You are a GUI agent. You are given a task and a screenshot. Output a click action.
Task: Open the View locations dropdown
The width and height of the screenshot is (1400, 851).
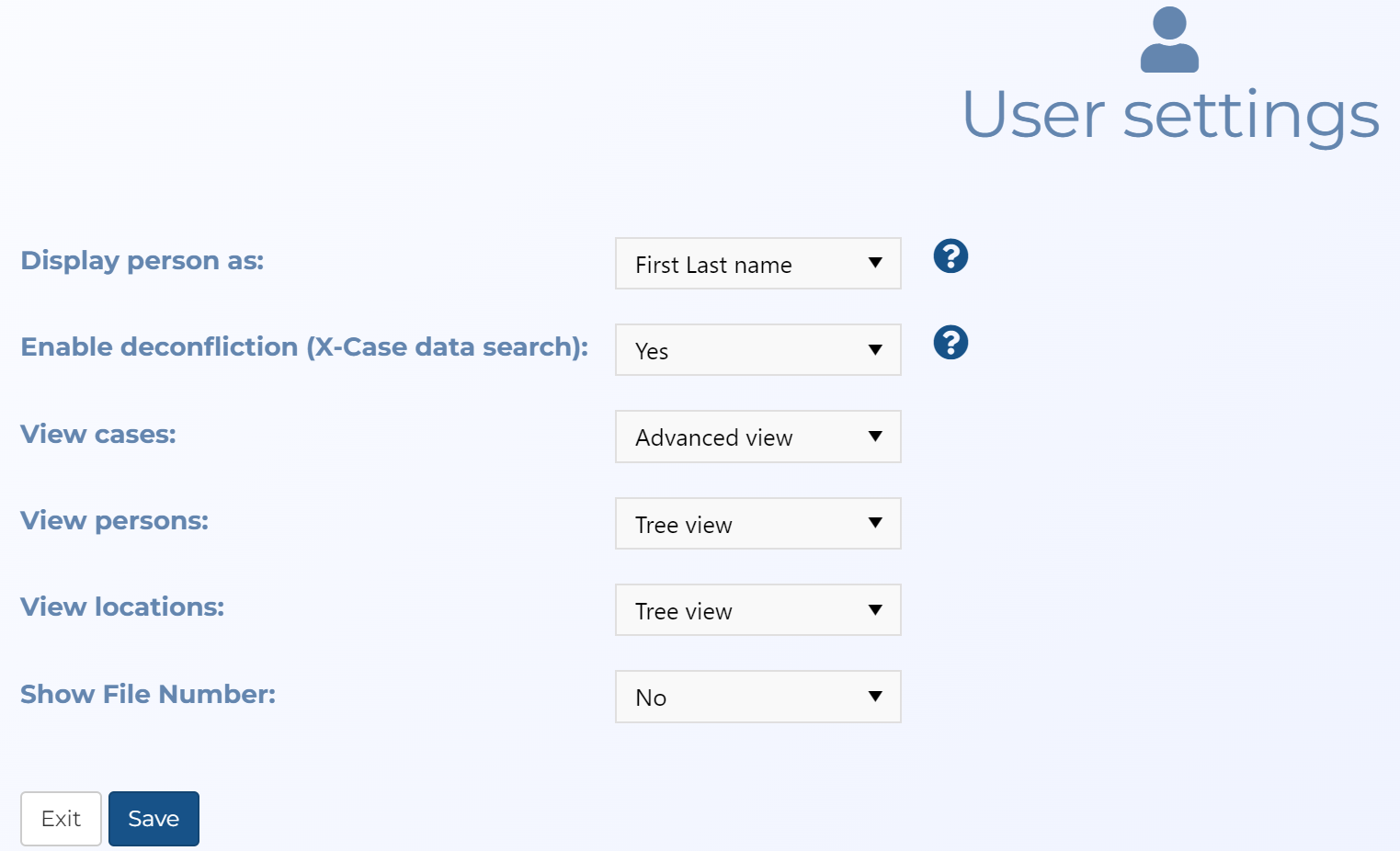pyautogui.click(x=757, y=610)
